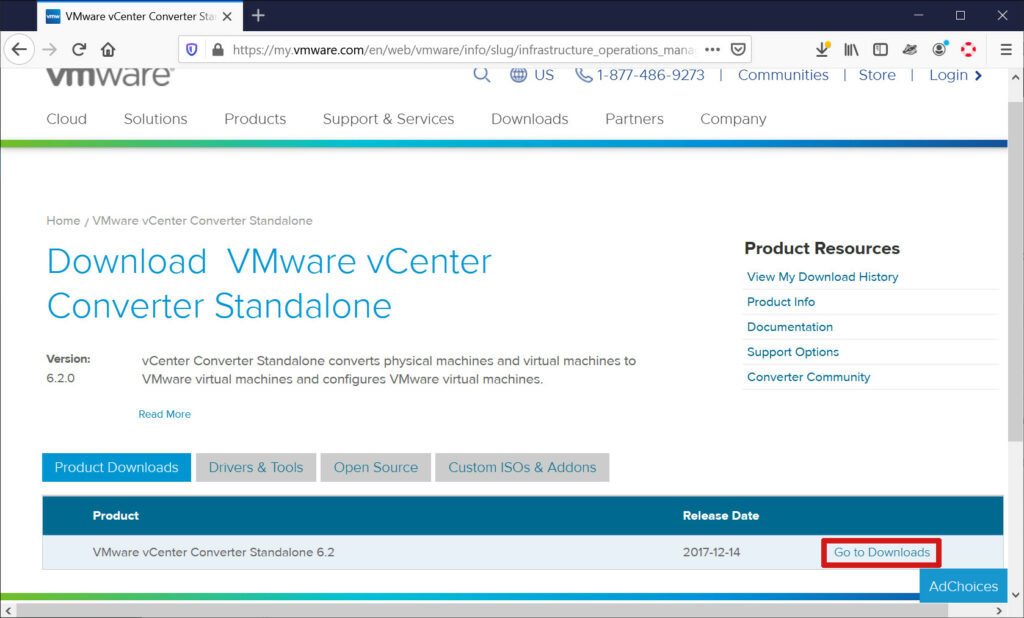The image size is (1024, 618).
Task: Click the VMware vCenter Converter Standalone breadcrumb
Action: [202, 221]
